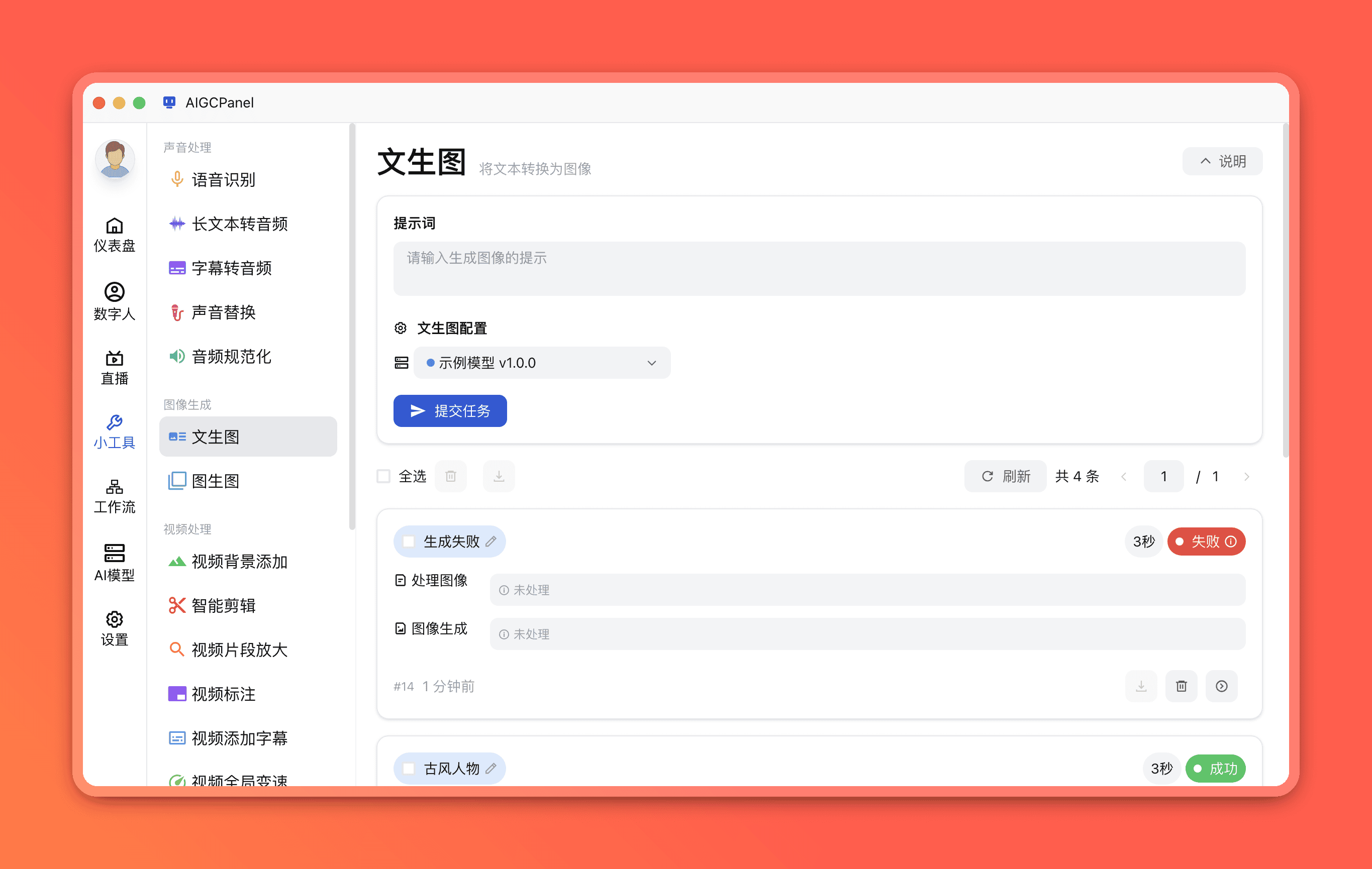The height and width of the screenshot is (869, 1372).
Task: Click the batch download icon
Action: point(499,476)
